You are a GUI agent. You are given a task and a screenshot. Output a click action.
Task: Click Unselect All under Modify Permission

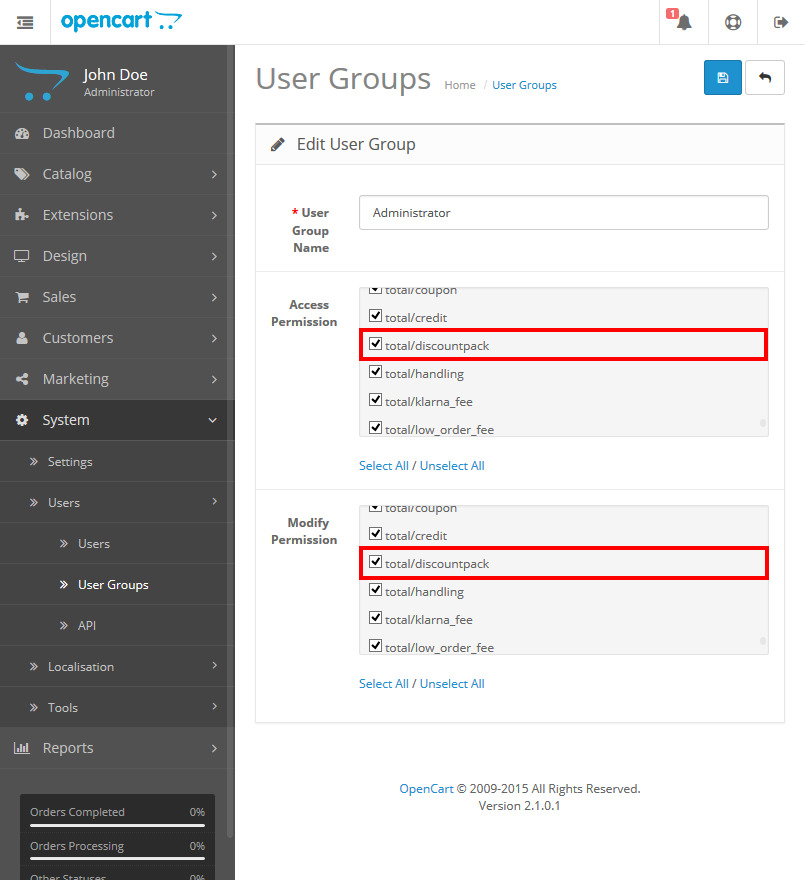point(452,684)
